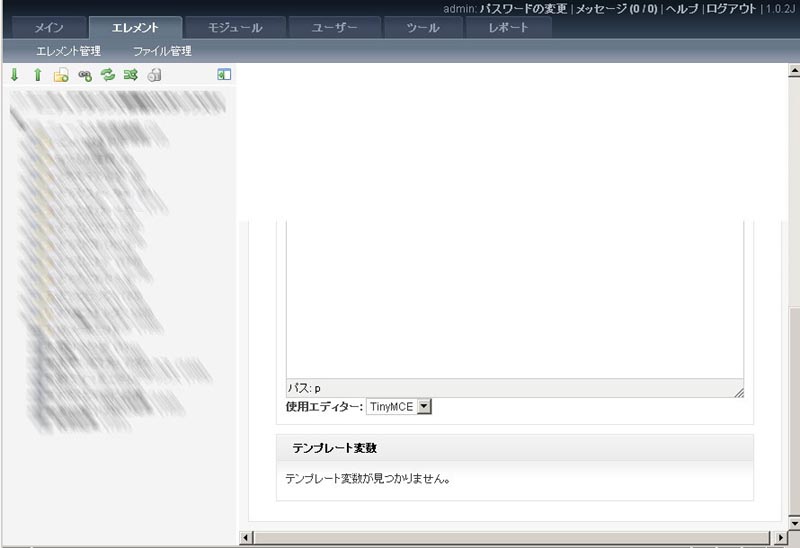Open the レポート tab
Viewport: 800px width, 548px height.
(x=508, y=28)
